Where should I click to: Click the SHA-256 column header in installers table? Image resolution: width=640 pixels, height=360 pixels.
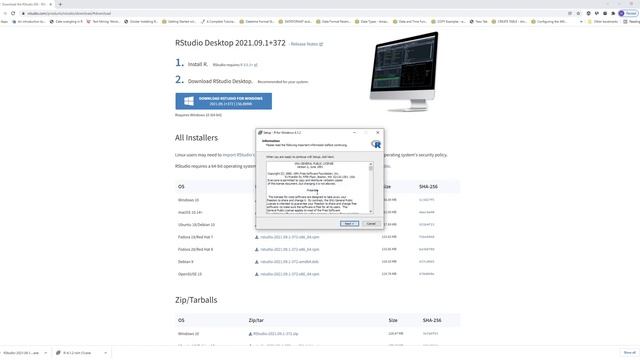pos(428,187)
